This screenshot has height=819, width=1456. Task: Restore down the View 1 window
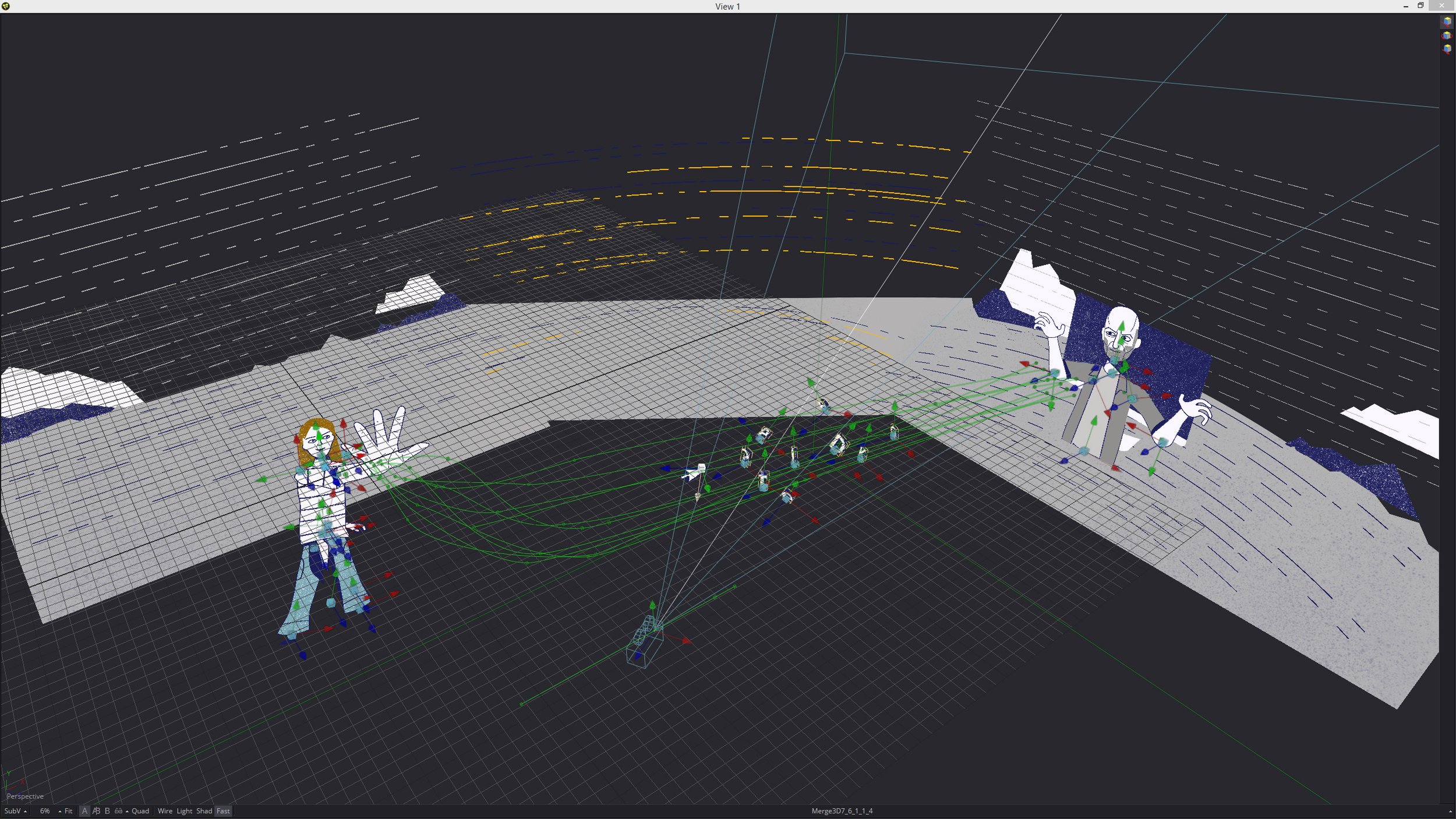(x=1420, y=6)
